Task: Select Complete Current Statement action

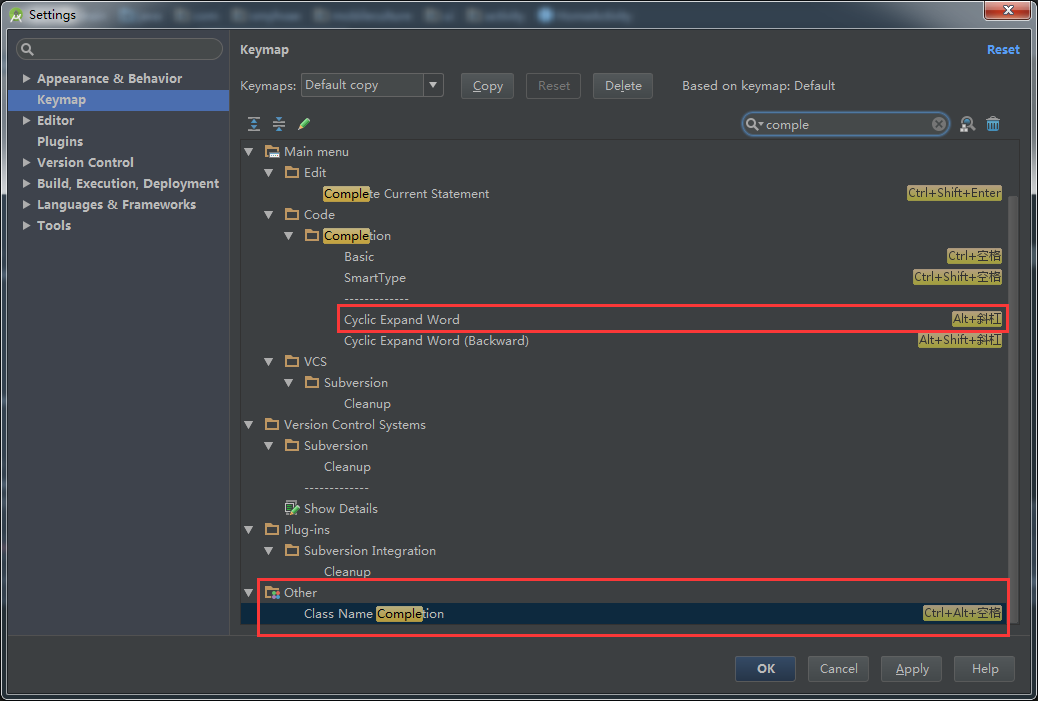Action: click(406, 194)
